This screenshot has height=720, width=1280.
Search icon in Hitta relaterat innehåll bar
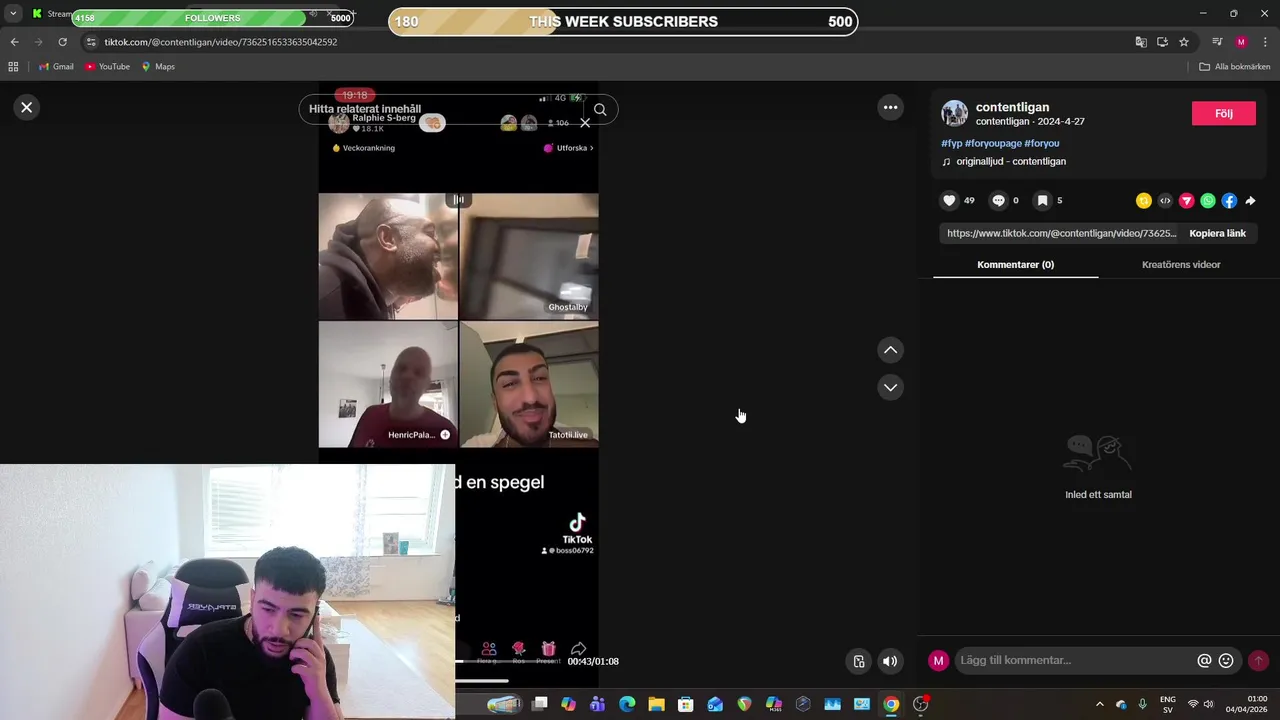pos(600,110)
